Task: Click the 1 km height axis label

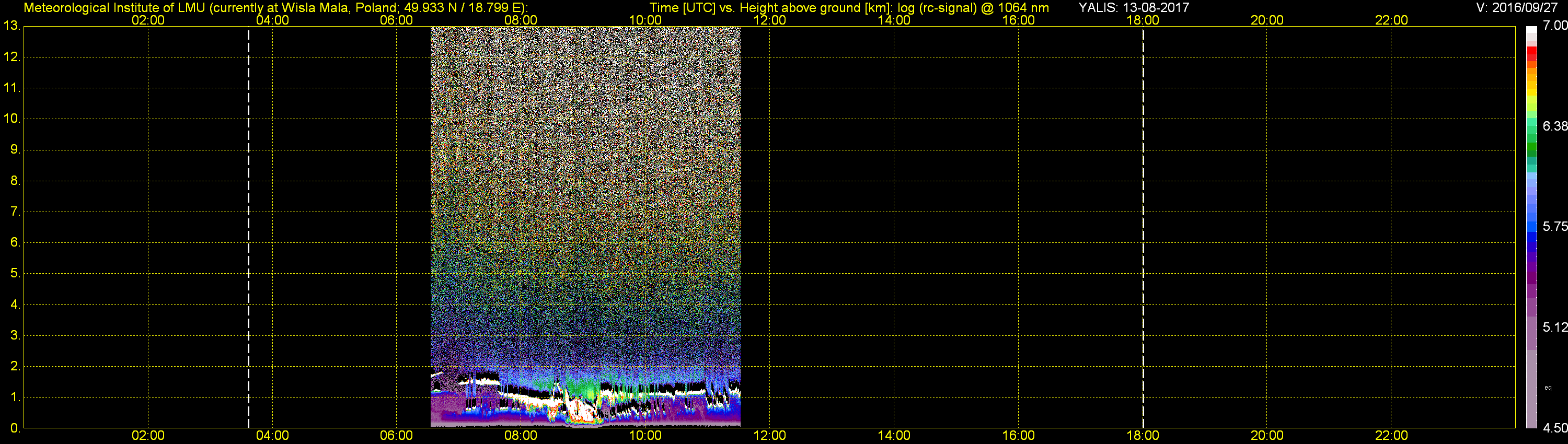Action: coord(15,397)
